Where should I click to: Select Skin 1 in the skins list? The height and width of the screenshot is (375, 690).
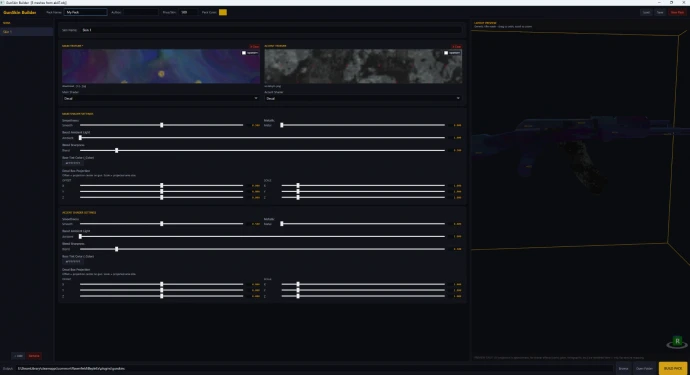point(26,32)
